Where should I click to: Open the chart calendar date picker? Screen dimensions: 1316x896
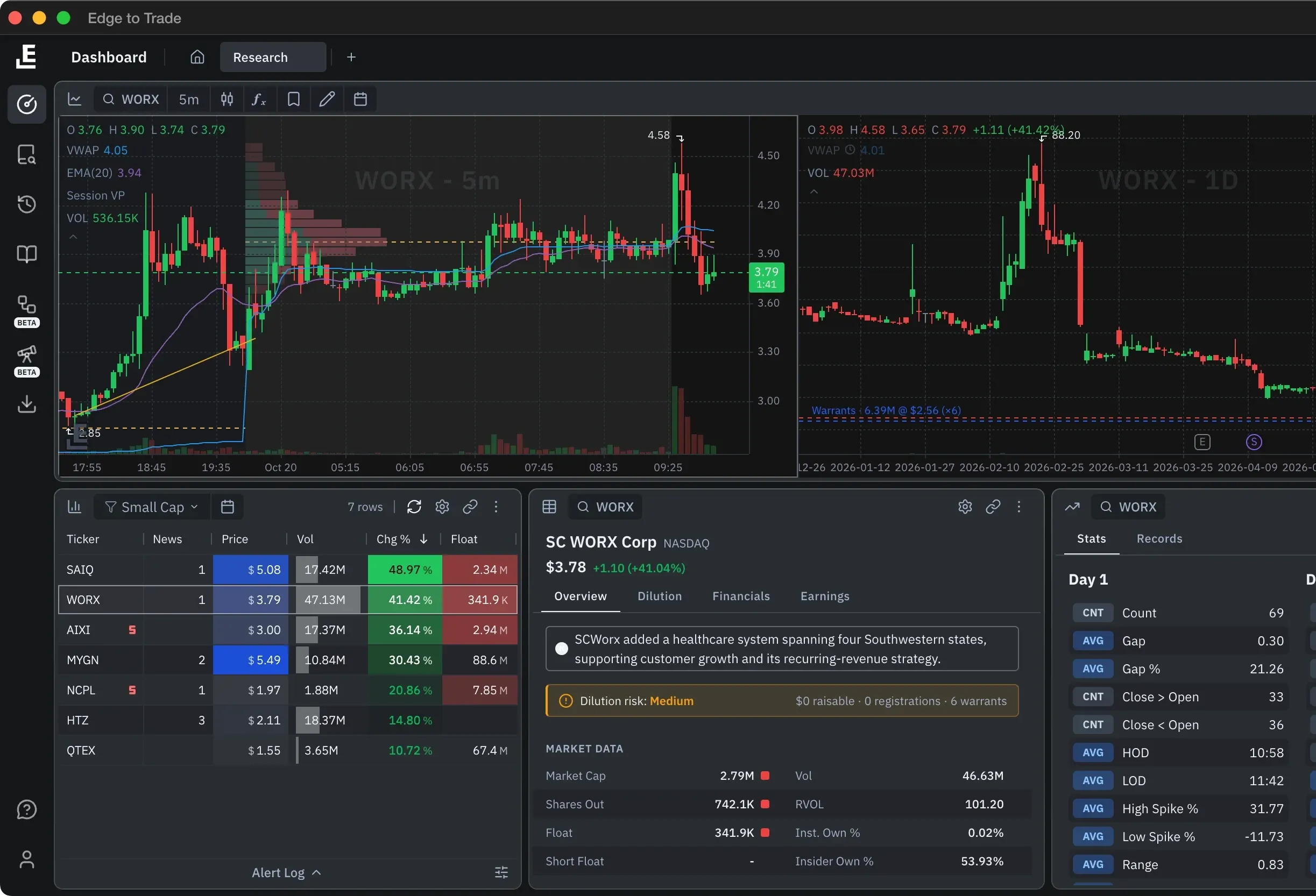point(360,99)
